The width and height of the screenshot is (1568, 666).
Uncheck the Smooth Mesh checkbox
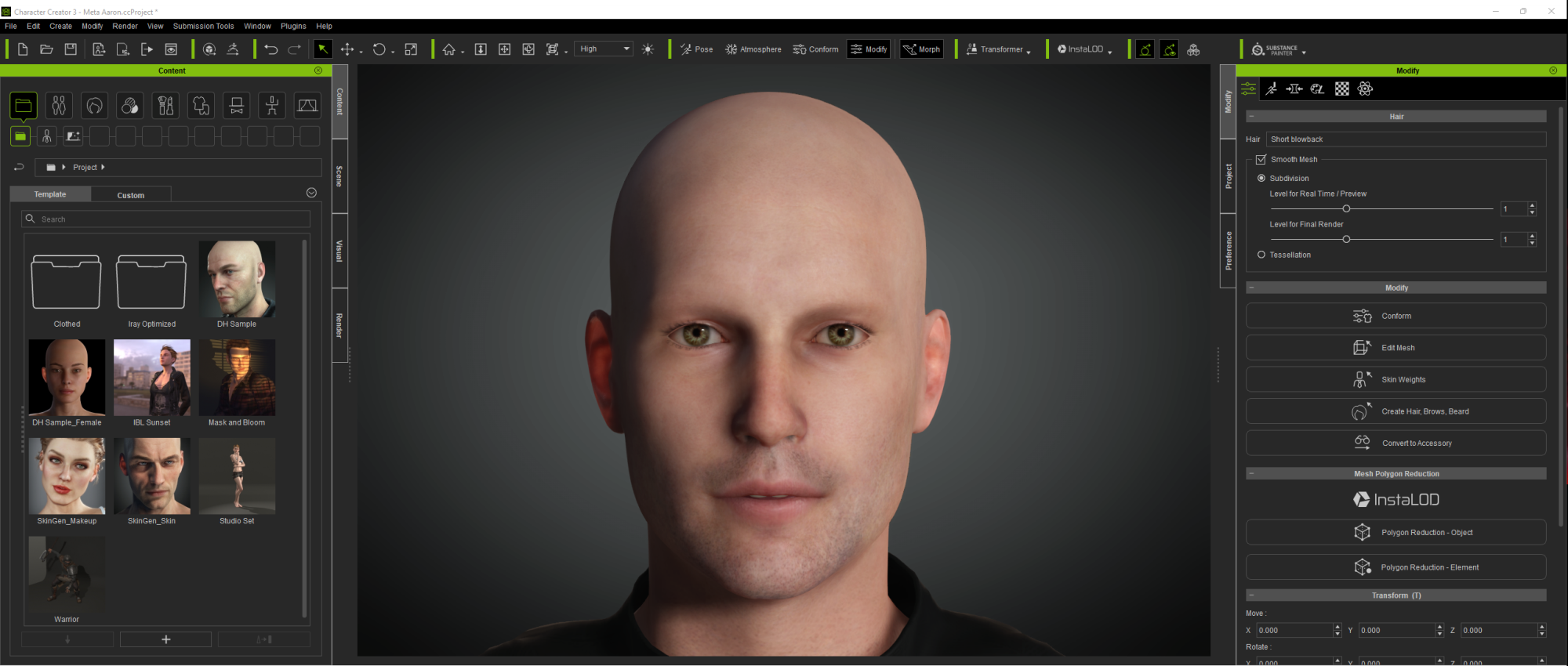(x=1261, y=160)
